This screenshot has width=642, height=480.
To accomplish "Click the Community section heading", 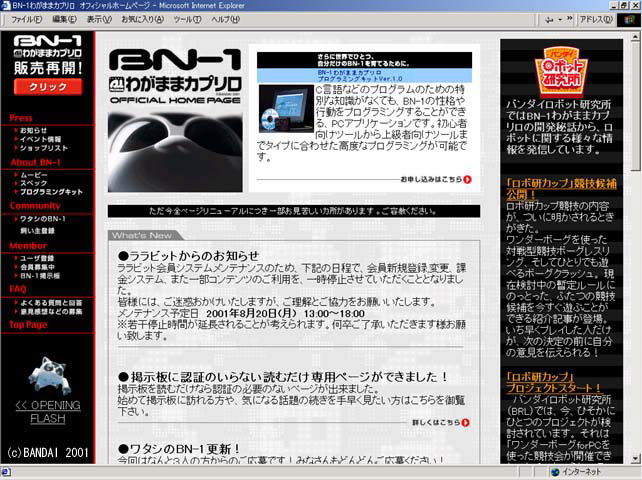I will (35, 206).
